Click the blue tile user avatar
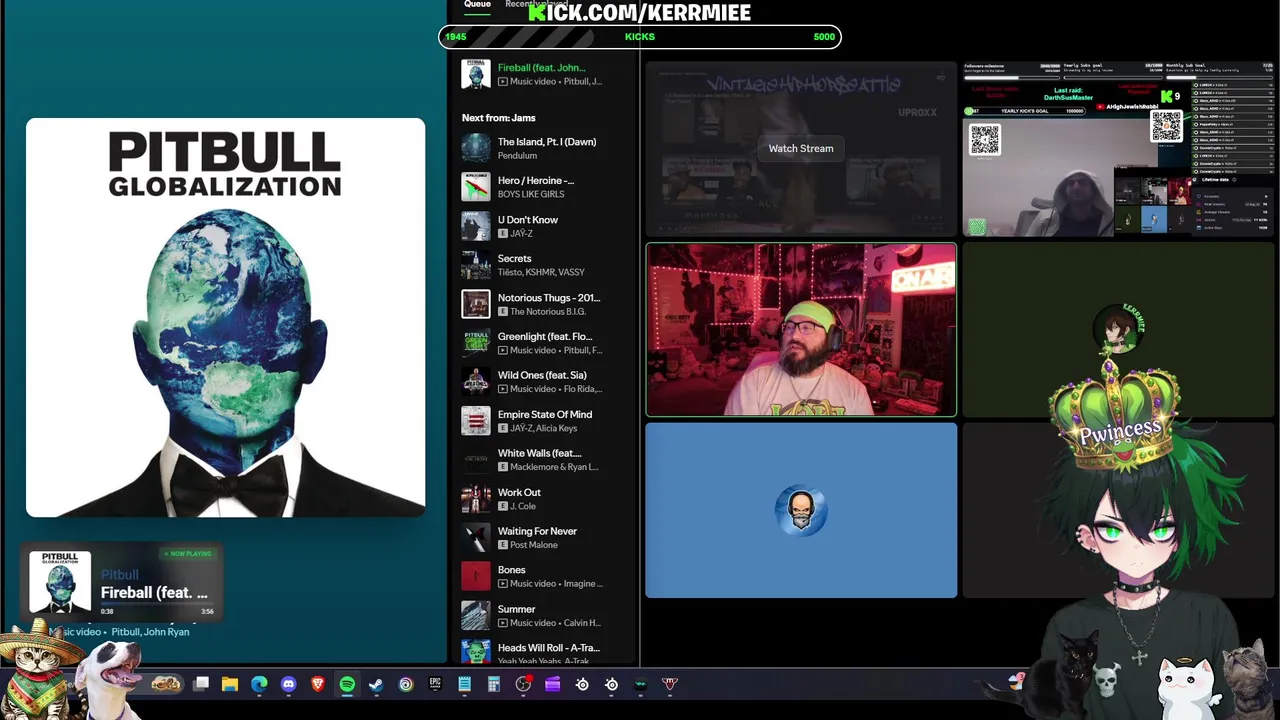Viewport: 1280px width, 720px height. pyautogui.click(x=801, y=511)
